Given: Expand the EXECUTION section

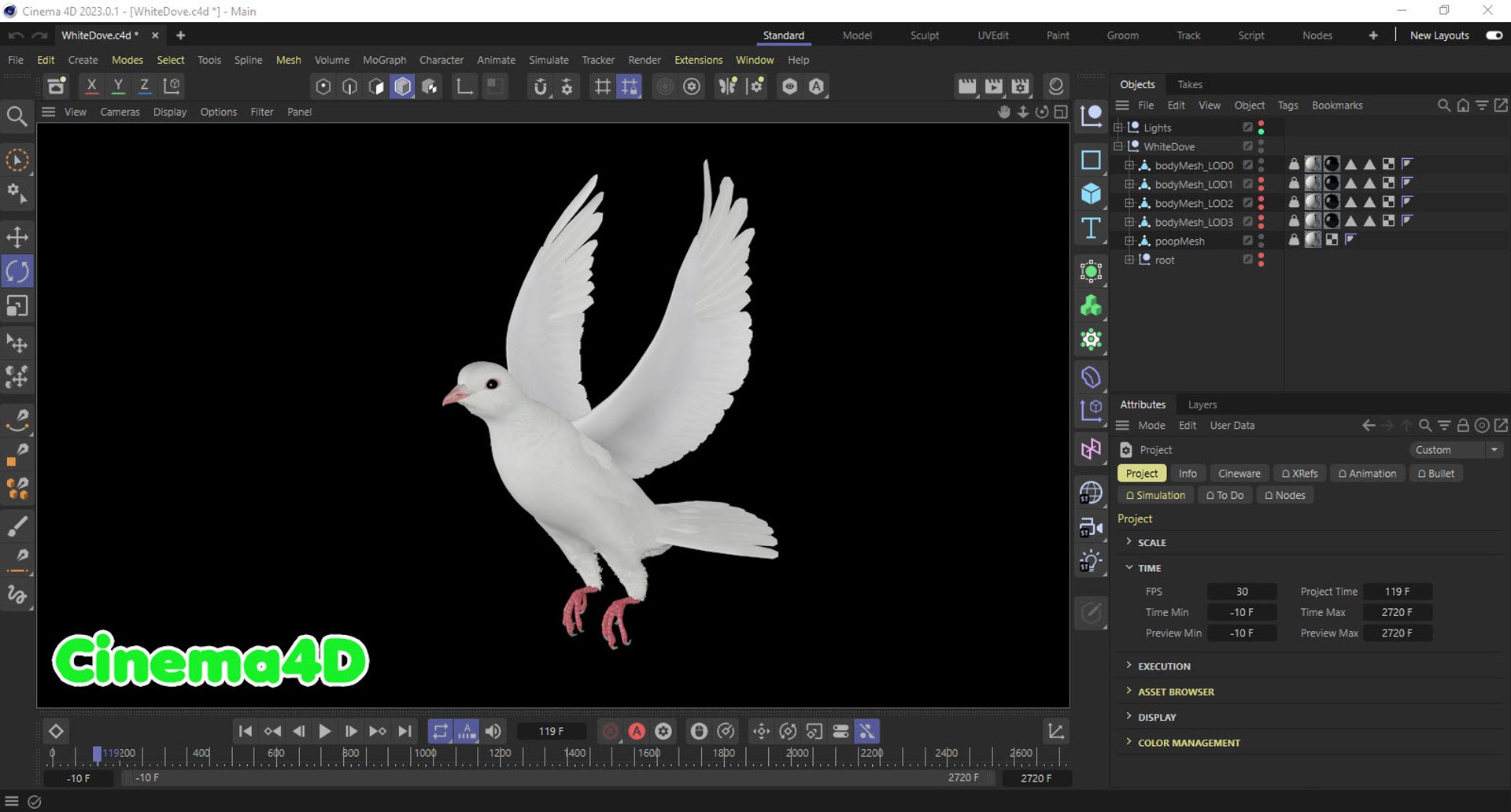Looking at the screenshot, I should coord(1129,665).
